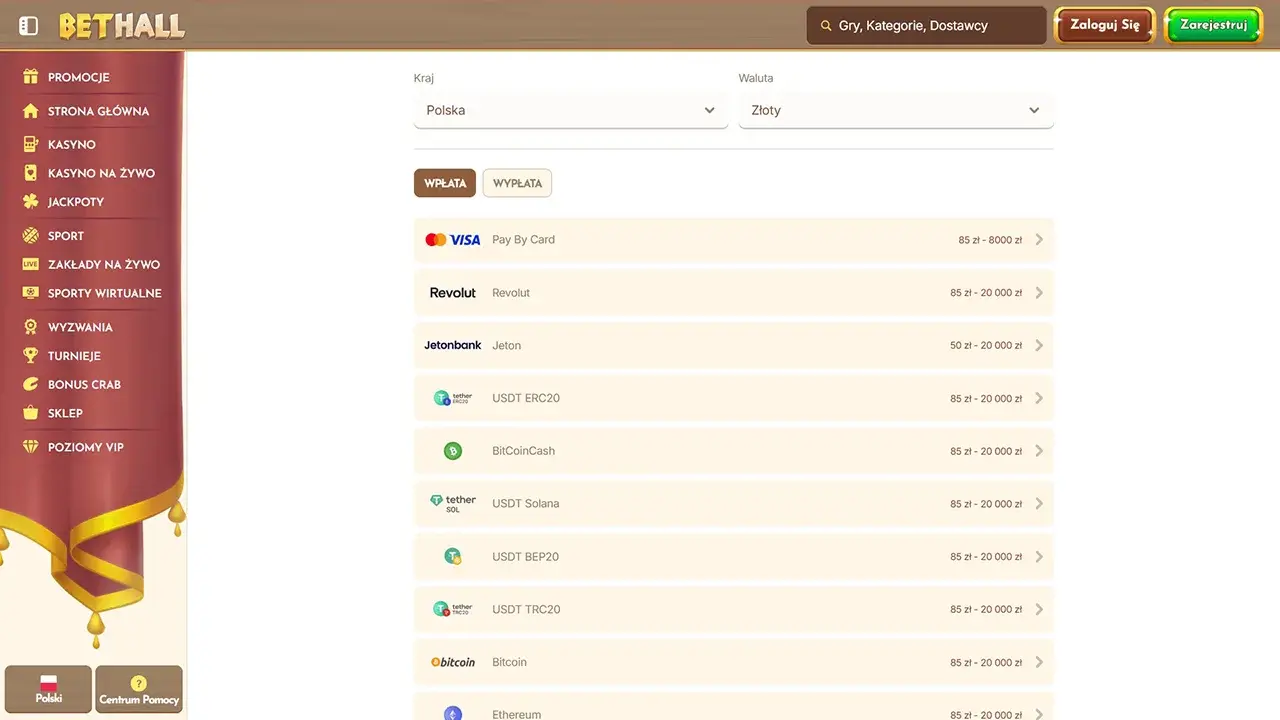This screenshot has width=1280, height=720.
Task: Select the Tether ERC20 logo
Action: [x=453, y=398]
